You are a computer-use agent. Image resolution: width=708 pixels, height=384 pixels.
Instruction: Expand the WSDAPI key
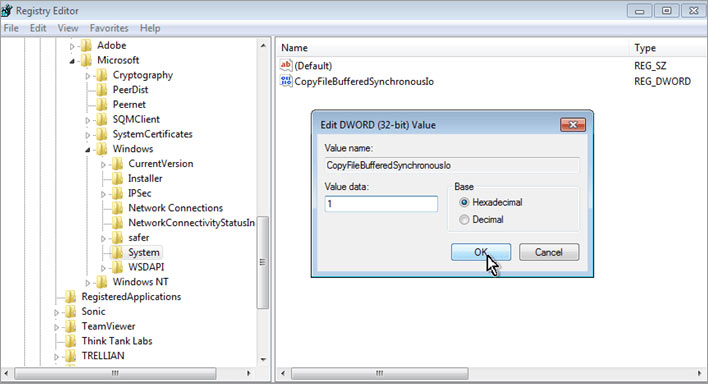(103, 268)
